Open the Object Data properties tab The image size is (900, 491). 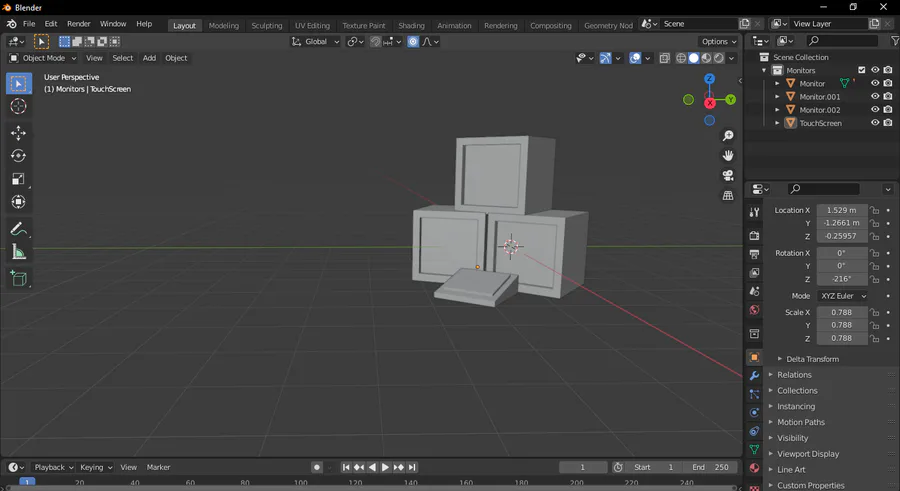754,450
